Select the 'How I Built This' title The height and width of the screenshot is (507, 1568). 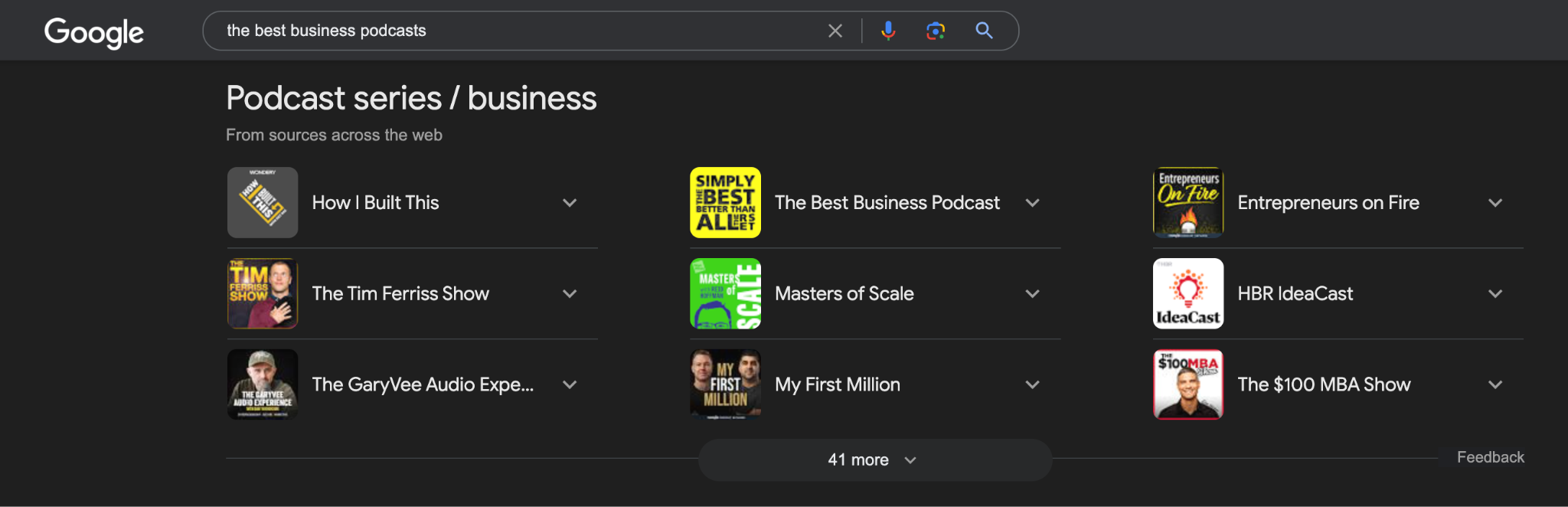pos(375,202)
